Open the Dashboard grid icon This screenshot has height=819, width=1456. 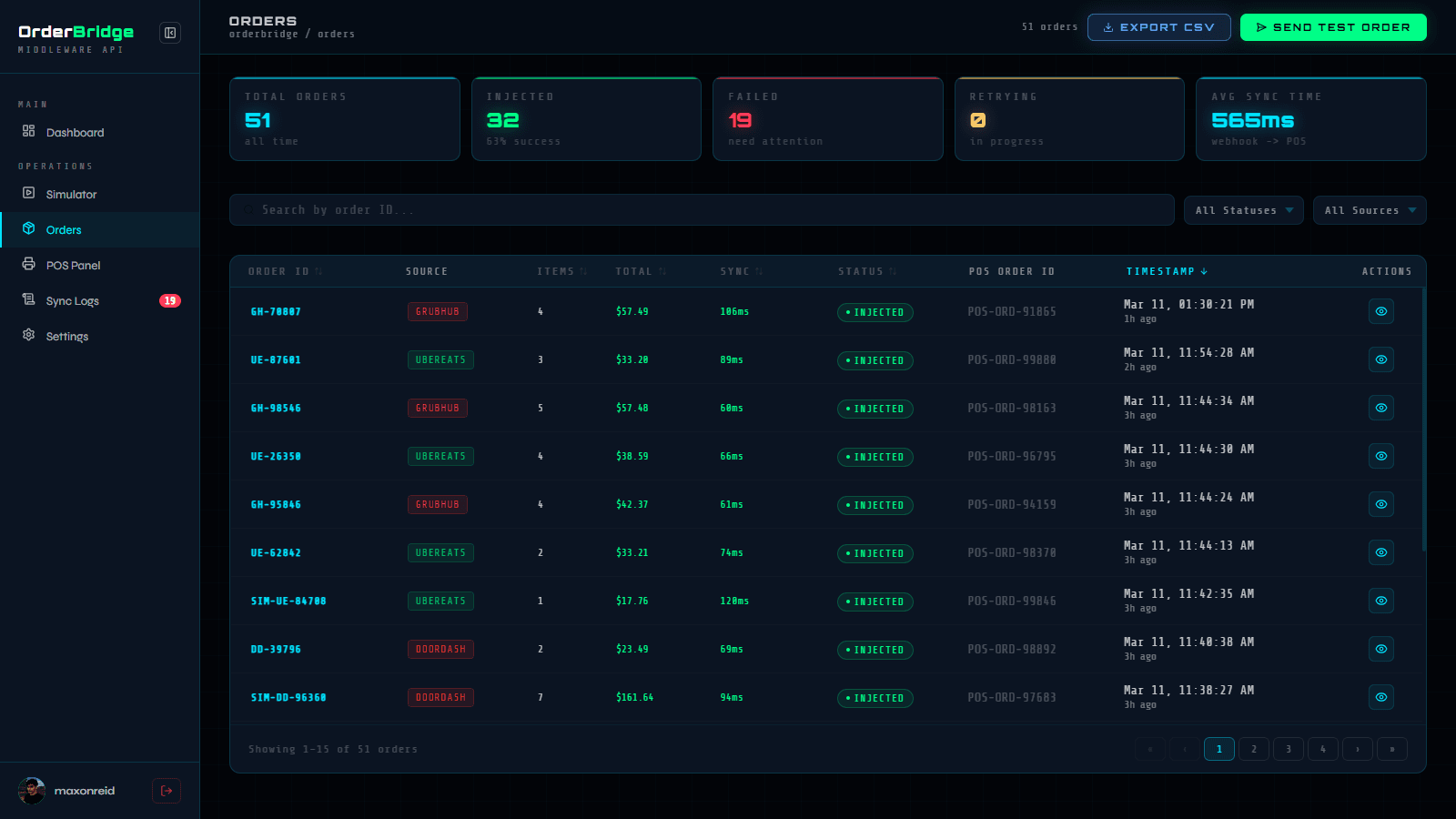[27, 132]
